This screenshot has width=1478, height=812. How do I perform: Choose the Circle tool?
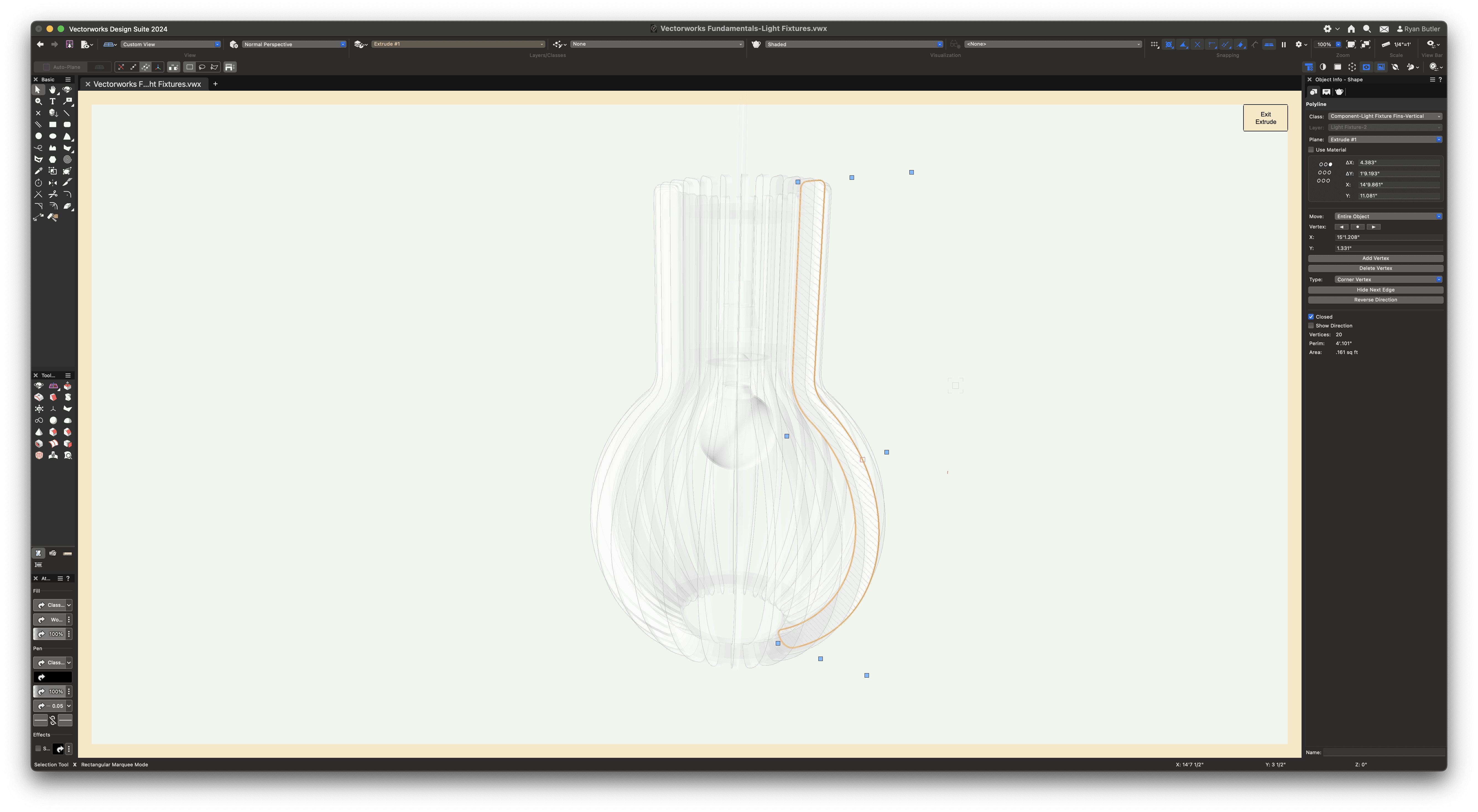[x=38, y=136]
